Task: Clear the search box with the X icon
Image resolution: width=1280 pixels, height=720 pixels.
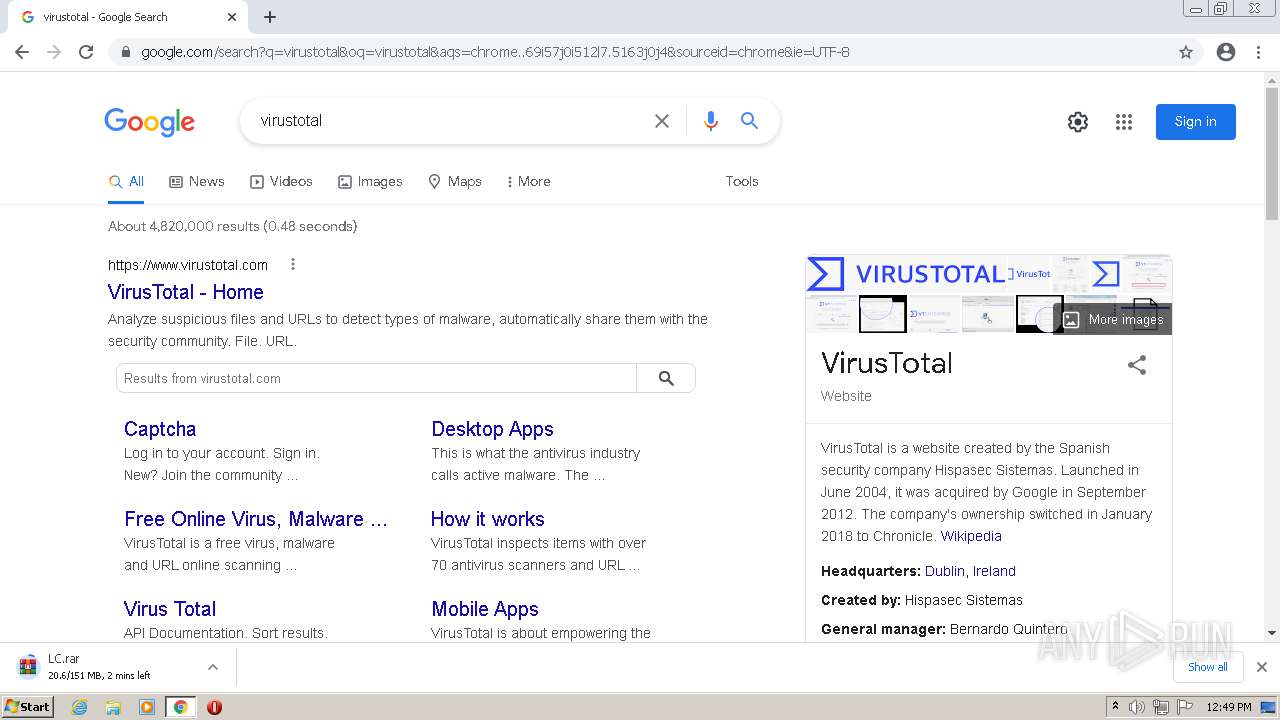Action: click(662, 121)
